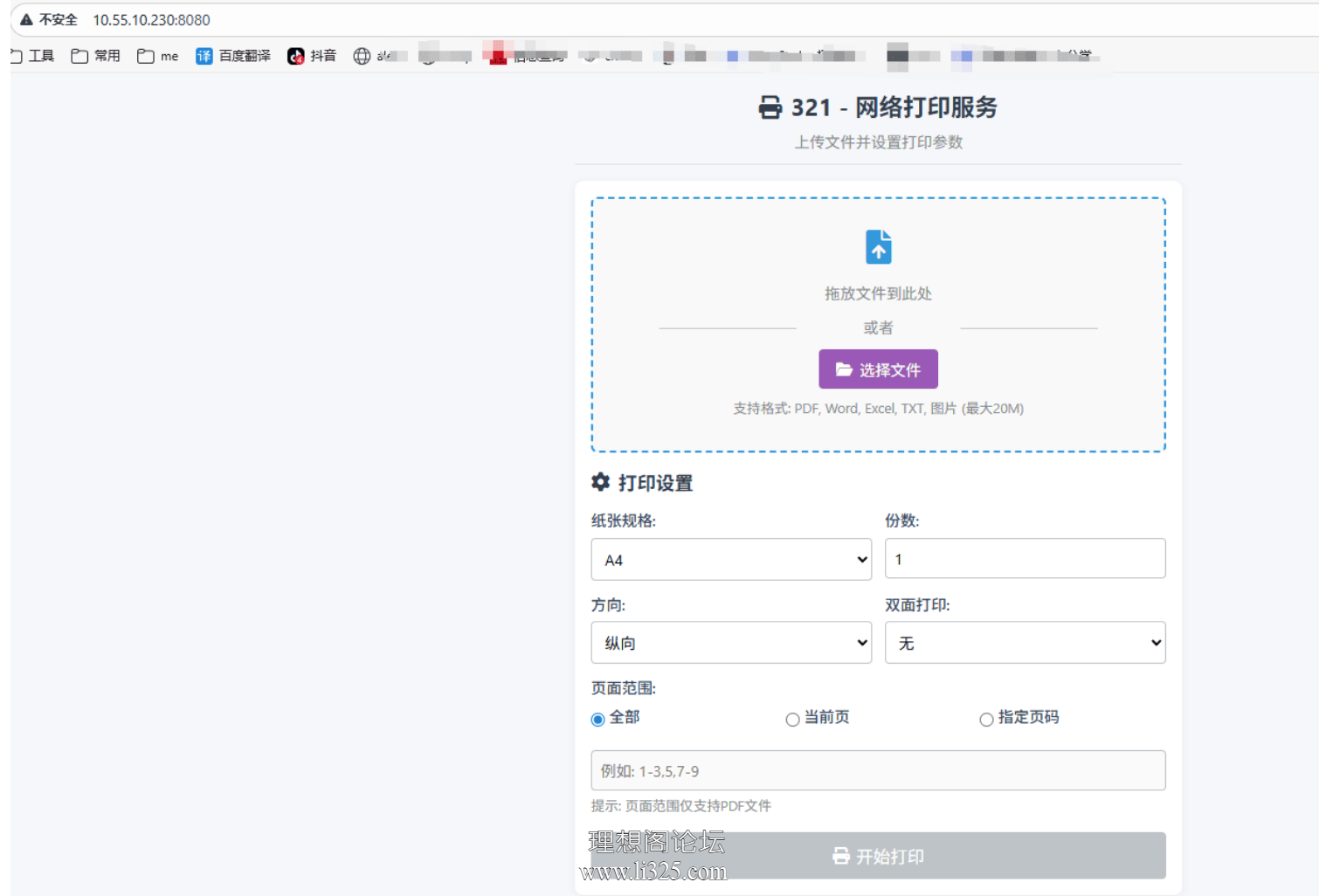Click the printer icon beside the 321 title
Screen dimensions: 1319x896
tap(770, 107)
